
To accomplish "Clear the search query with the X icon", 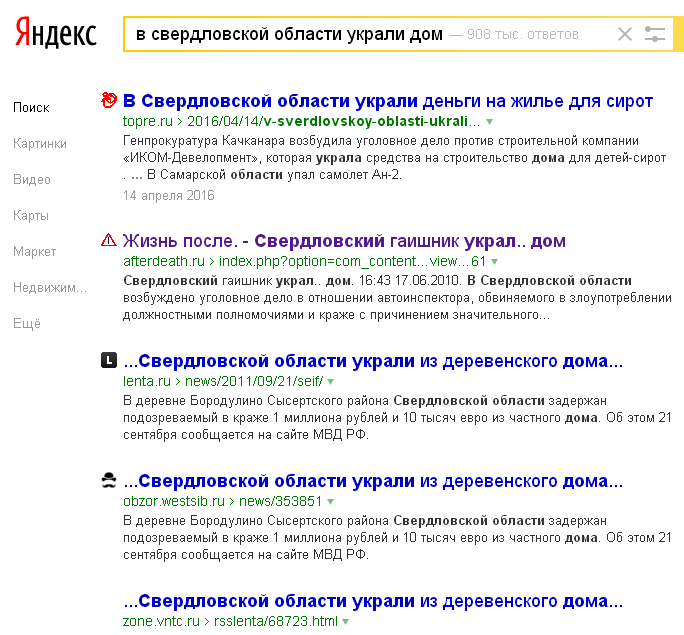I will click(625, 34).
